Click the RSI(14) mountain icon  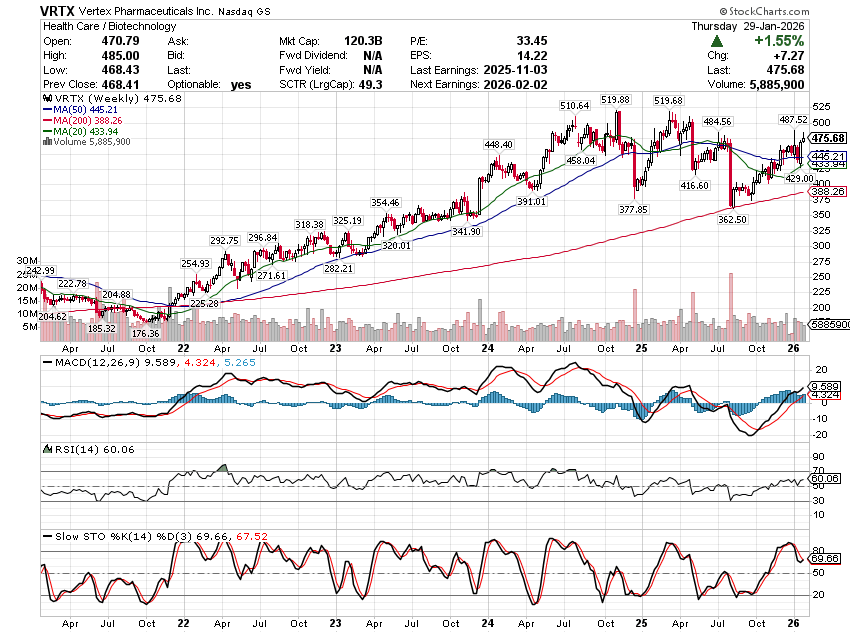point(46,450)
